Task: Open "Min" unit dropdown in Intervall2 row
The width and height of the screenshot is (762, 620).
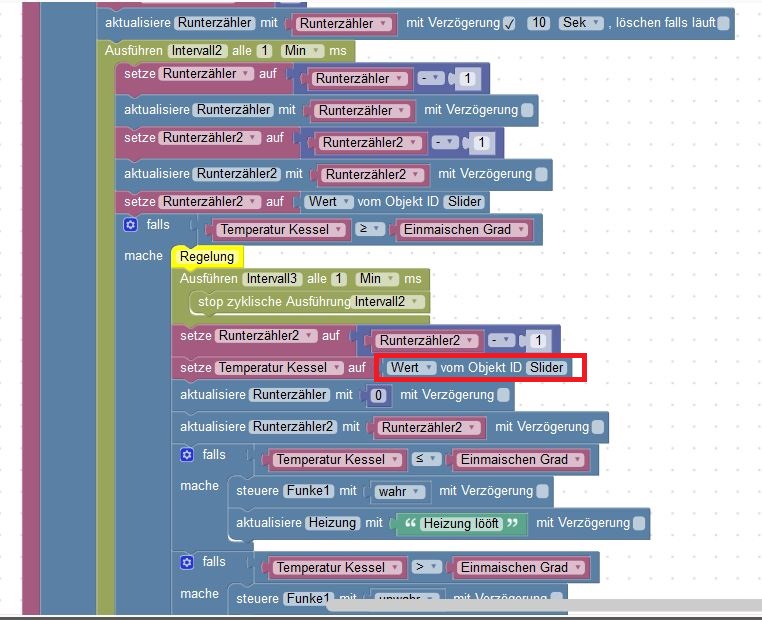Action: click(x=302, y=51)
